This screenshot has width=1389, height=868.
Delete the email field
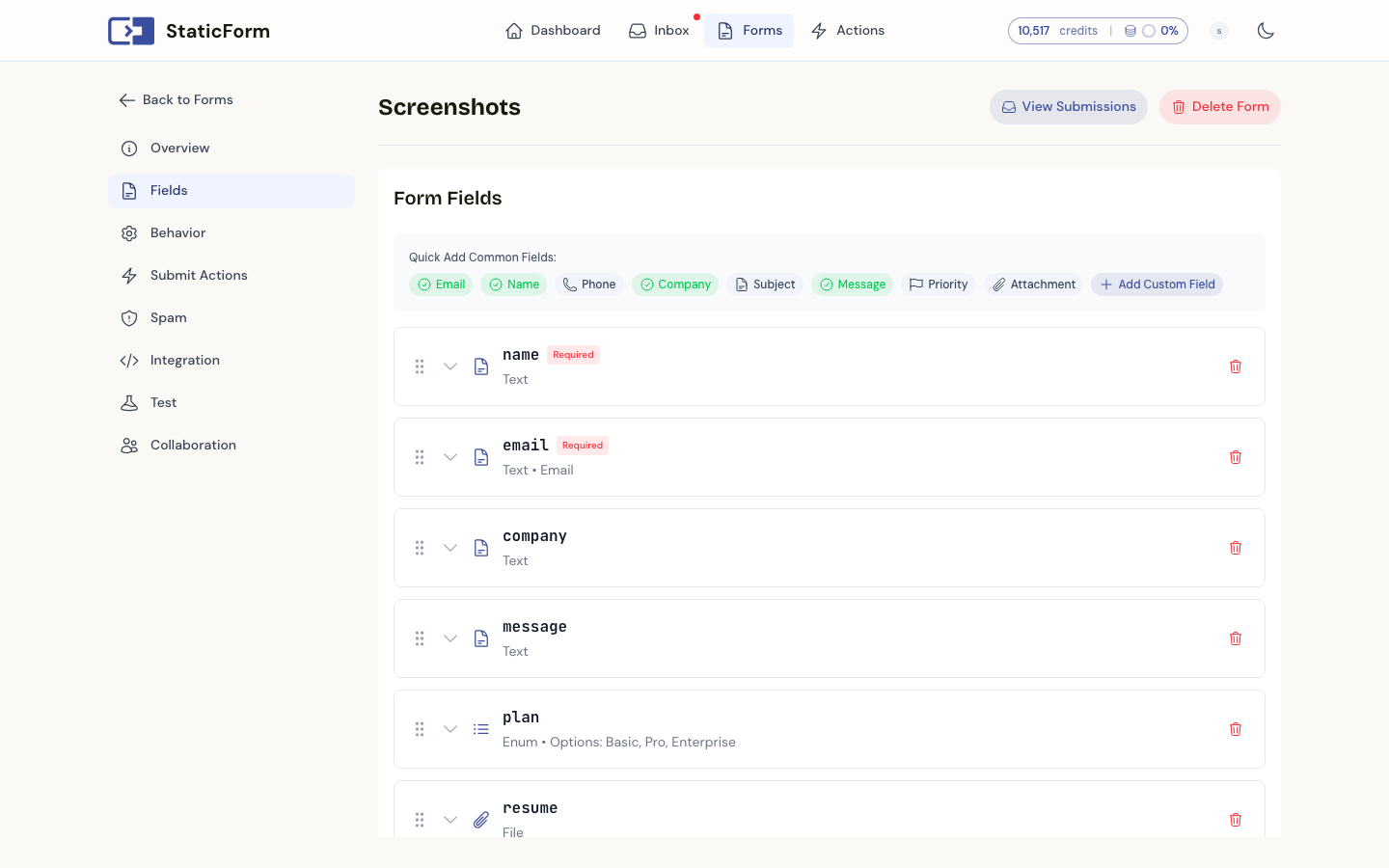[1236, 457]
